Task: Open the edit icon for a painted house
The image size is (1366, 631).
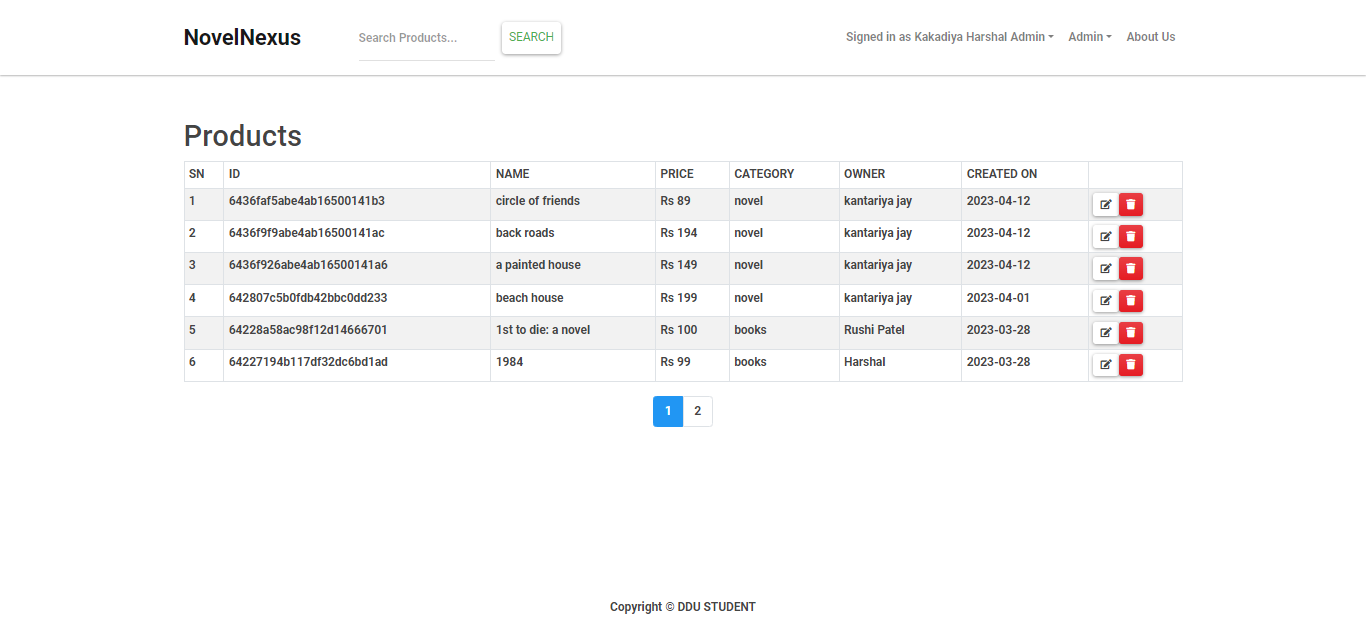Action: pyautogui.click(x=1105, y=268)
